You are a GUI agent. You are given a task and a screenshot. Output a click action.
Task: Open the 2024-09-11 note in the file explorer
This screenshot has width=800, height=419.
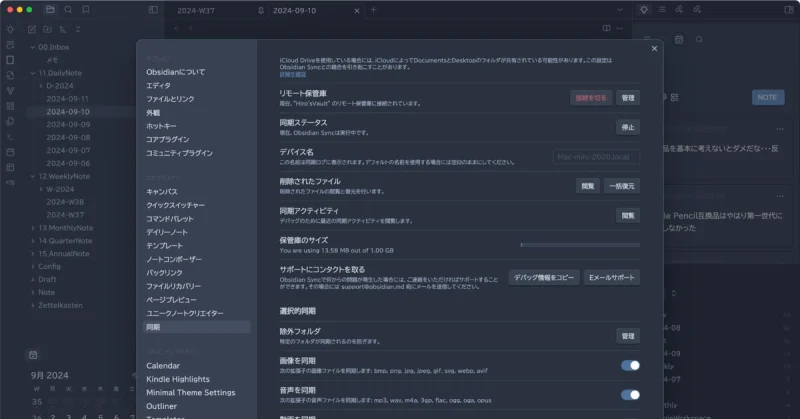pyautogui.click(x=67, y=98)
